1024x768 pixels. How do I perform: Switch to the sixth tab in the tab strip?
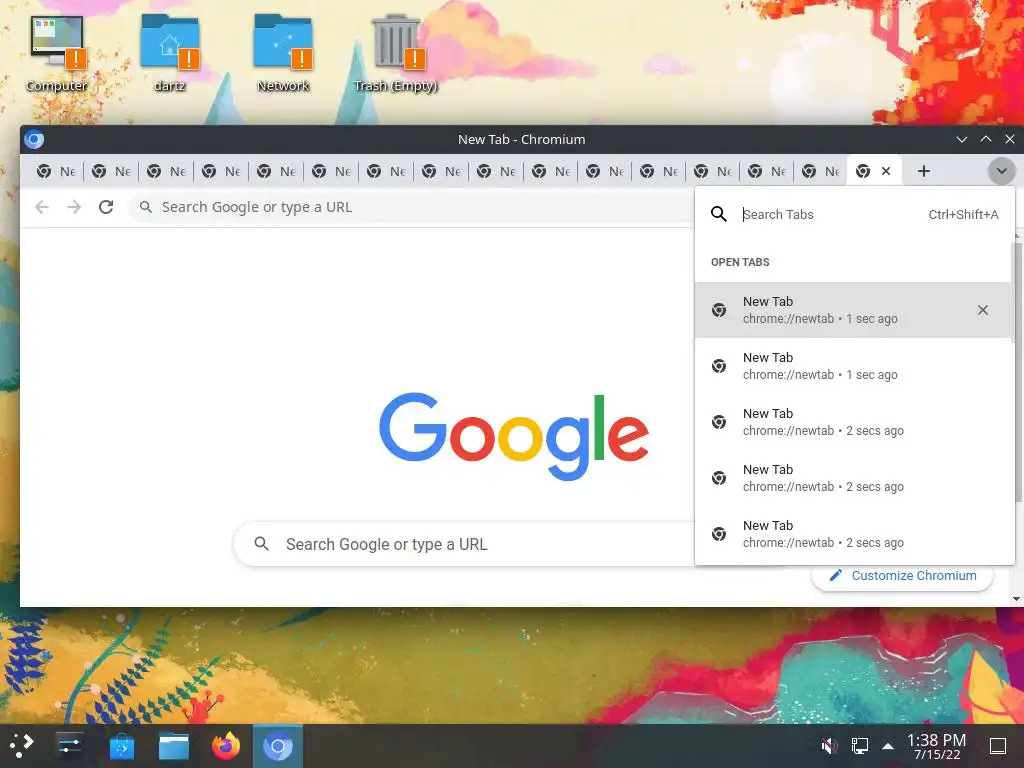(330, 171)
